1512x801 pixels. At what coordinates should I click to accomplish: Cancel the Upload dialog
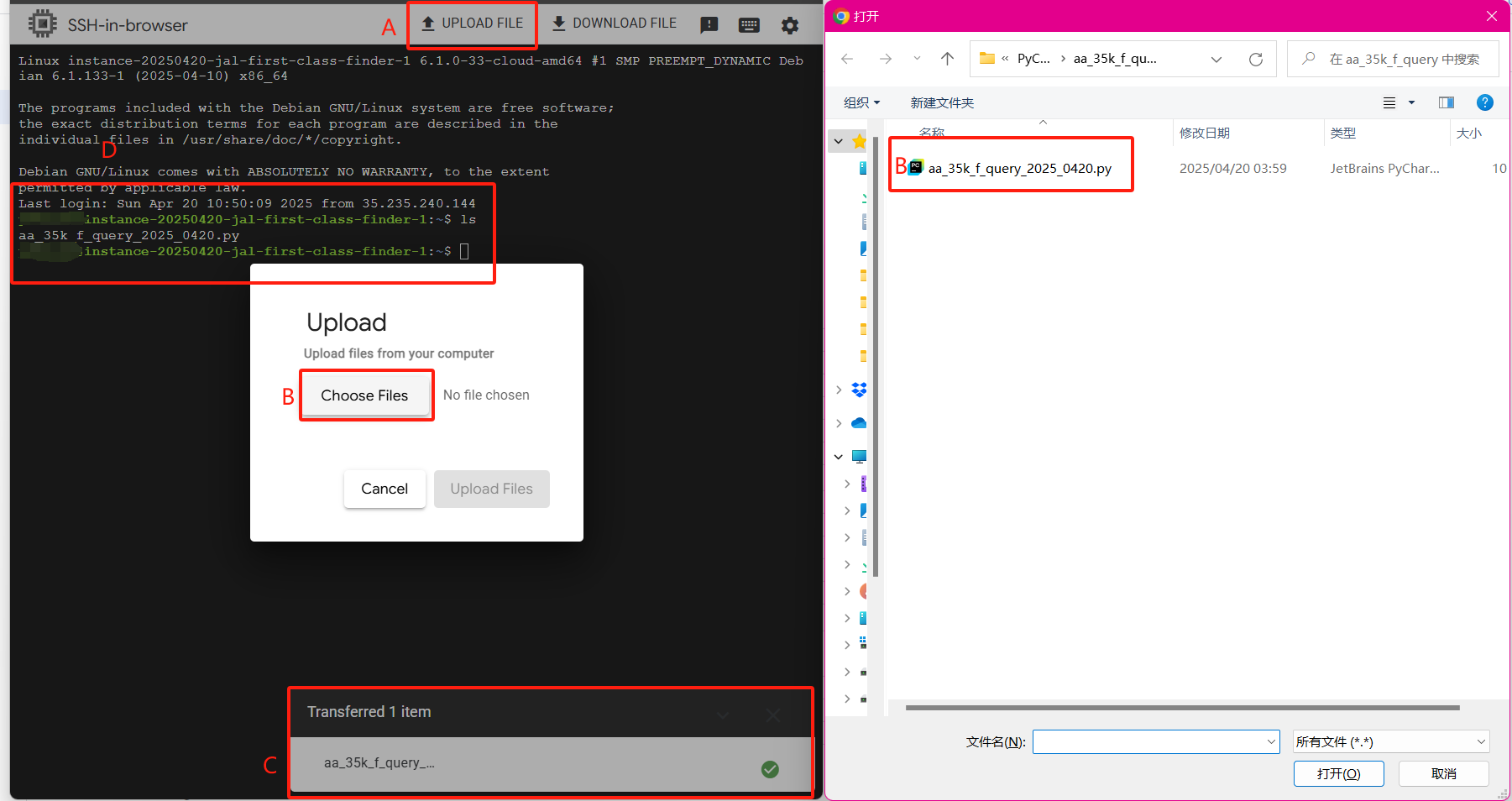(x=384, y=489)
